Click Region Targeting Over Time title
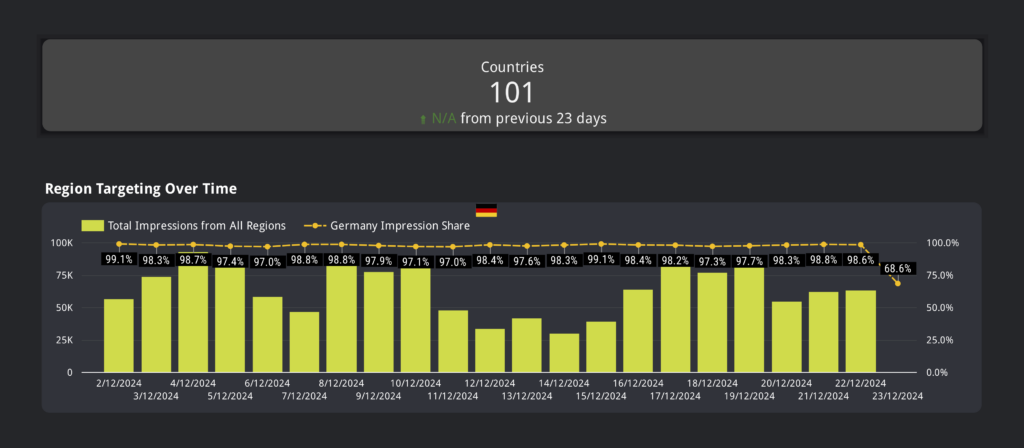1024x448 pixels. [141, 189]
